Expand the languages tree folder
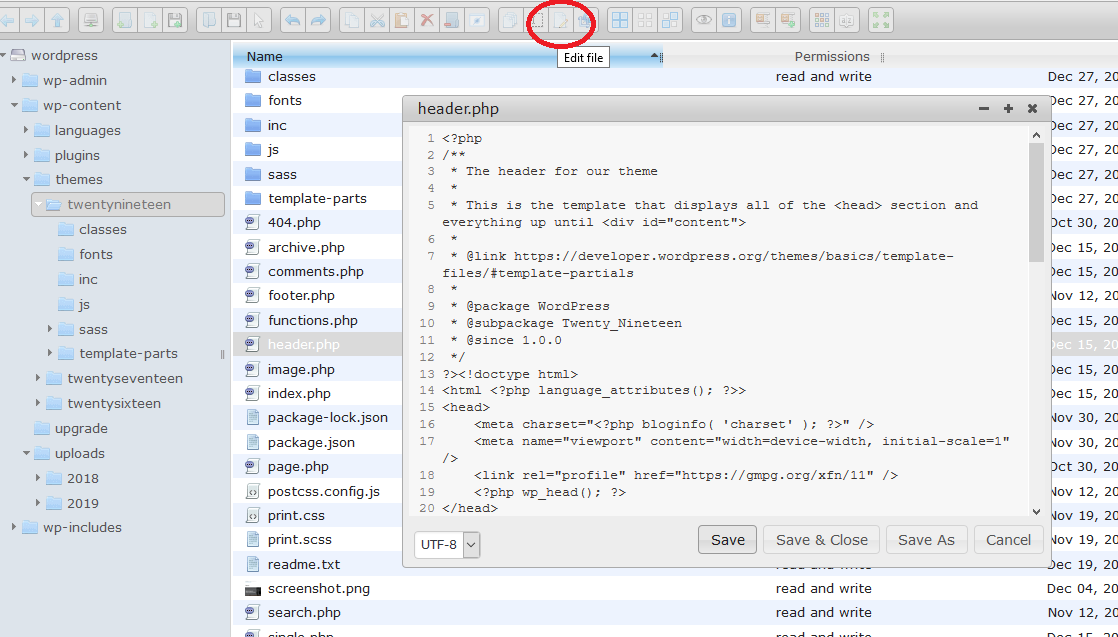Screen dimensions: 1118x637 coord(26,130)
